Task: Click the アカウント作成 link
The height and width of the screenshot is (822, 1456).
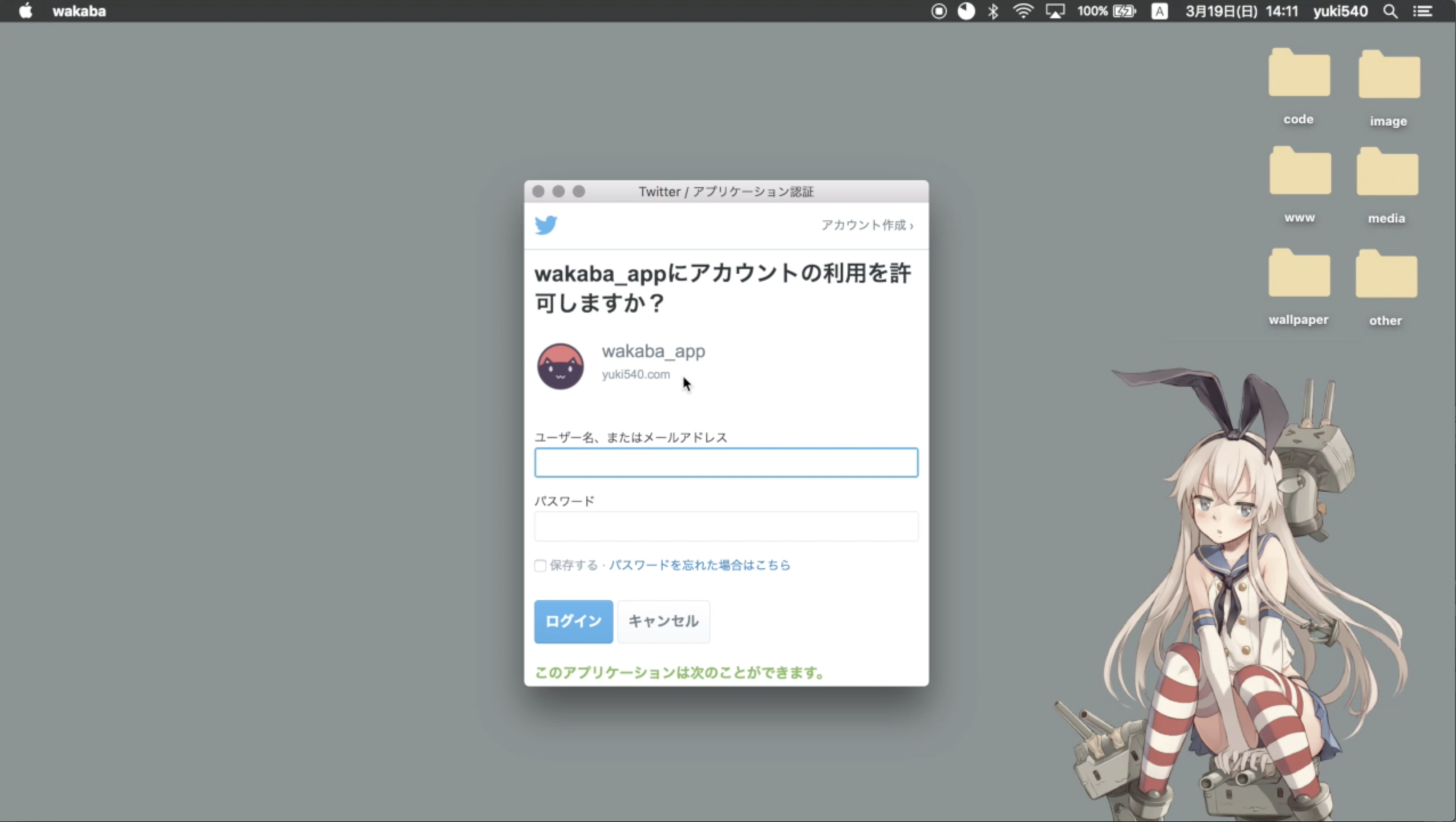Action: (x=866, y=225)
